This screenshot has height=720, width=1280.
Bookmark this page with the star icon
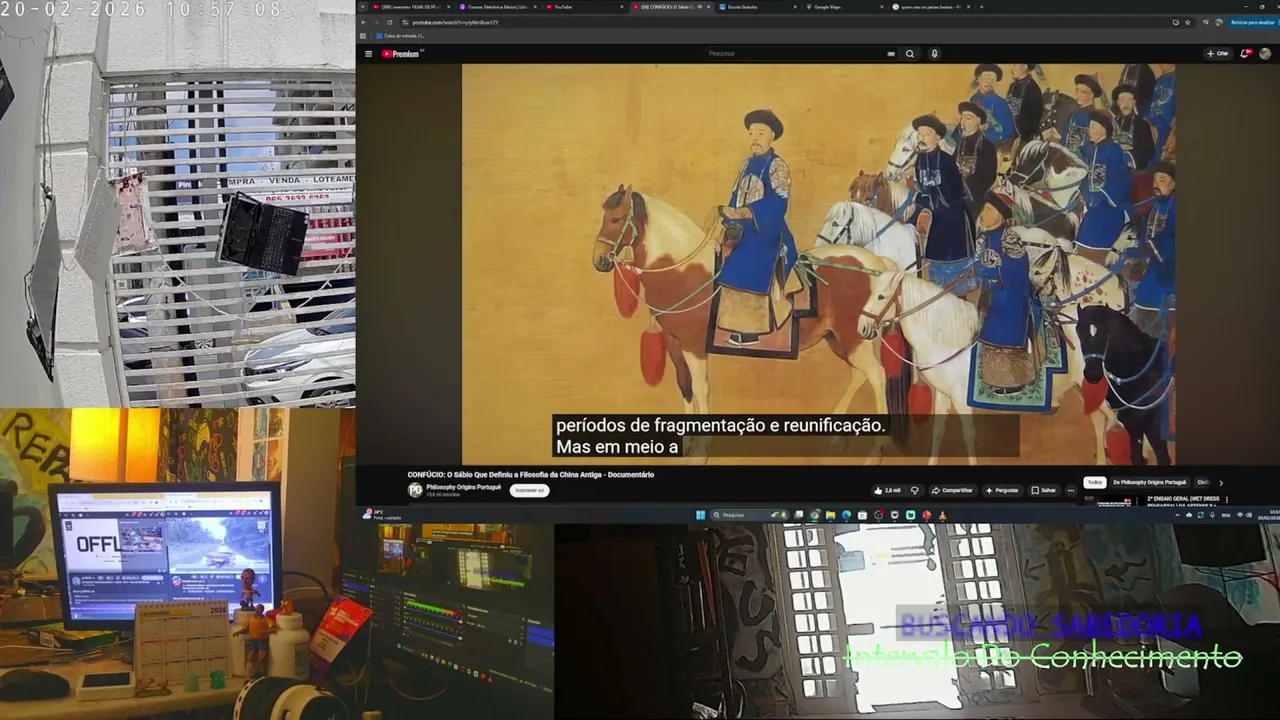[1189, 22]
